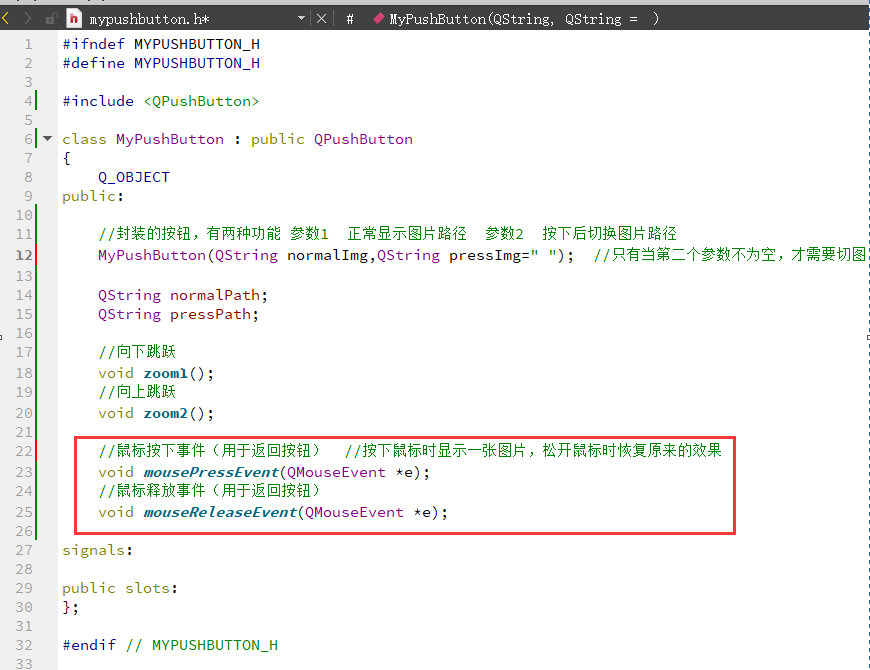Click the #include keyword on line 4
The height and width of the screenshot is (670, 870).
98,101
